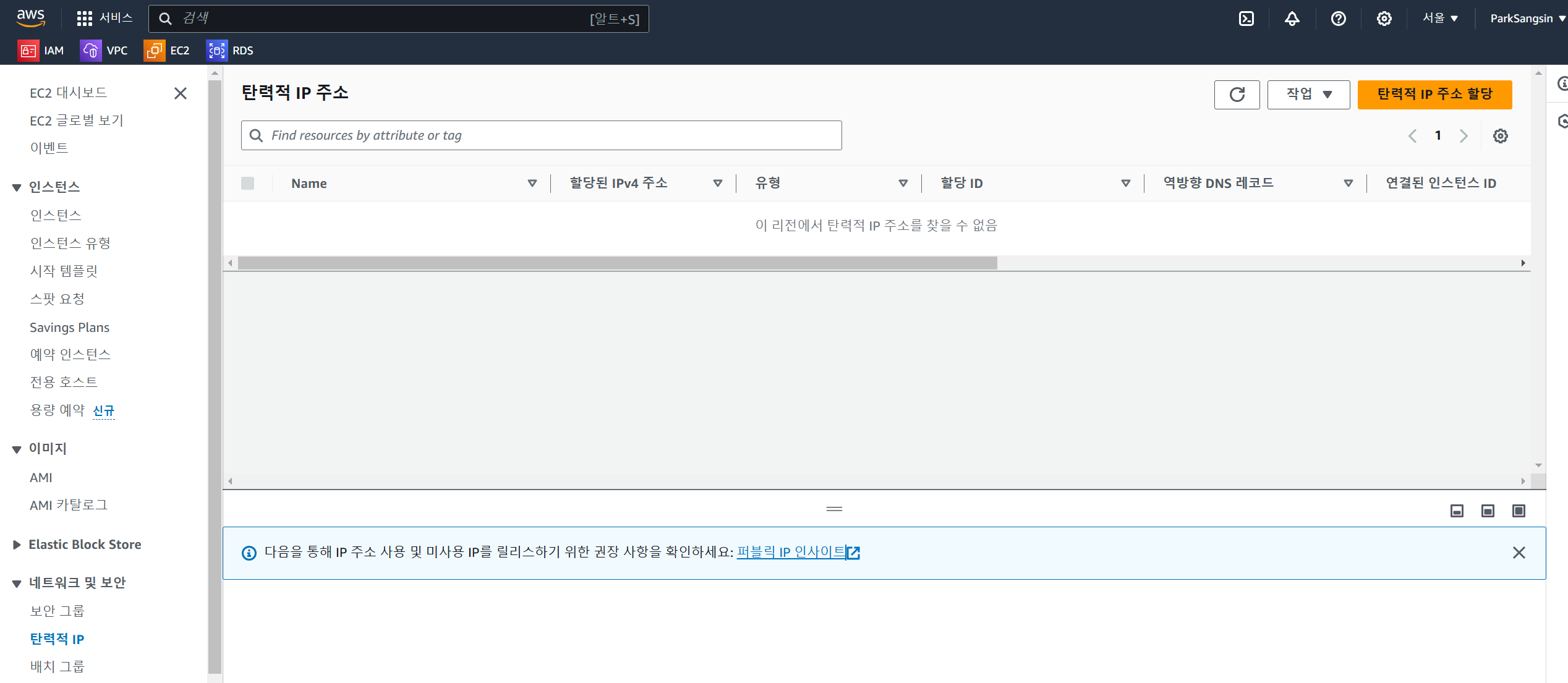Click the horizontal table scrollbar
1568x683 pixels.
(x=617, y=263)
